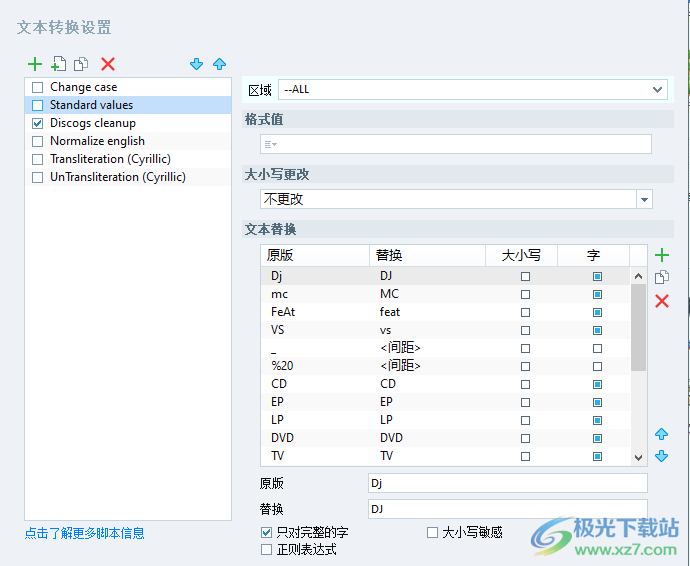Viewport: 690px width, 566px height.
Task: Select the Standard values script
Action: tap(128, 105)
